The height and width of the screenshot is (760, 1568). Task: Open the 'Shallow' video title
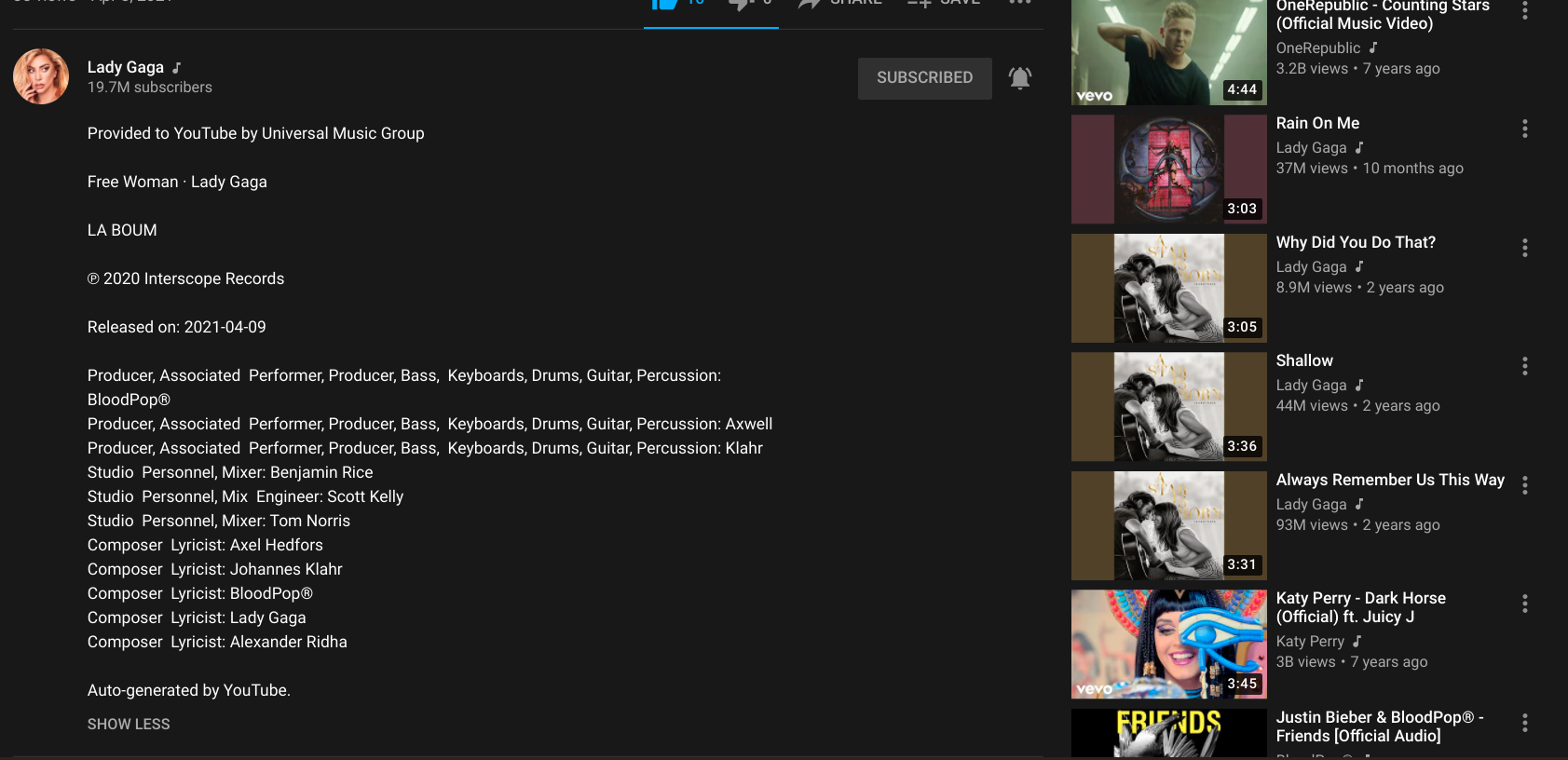coord(1304,360)
